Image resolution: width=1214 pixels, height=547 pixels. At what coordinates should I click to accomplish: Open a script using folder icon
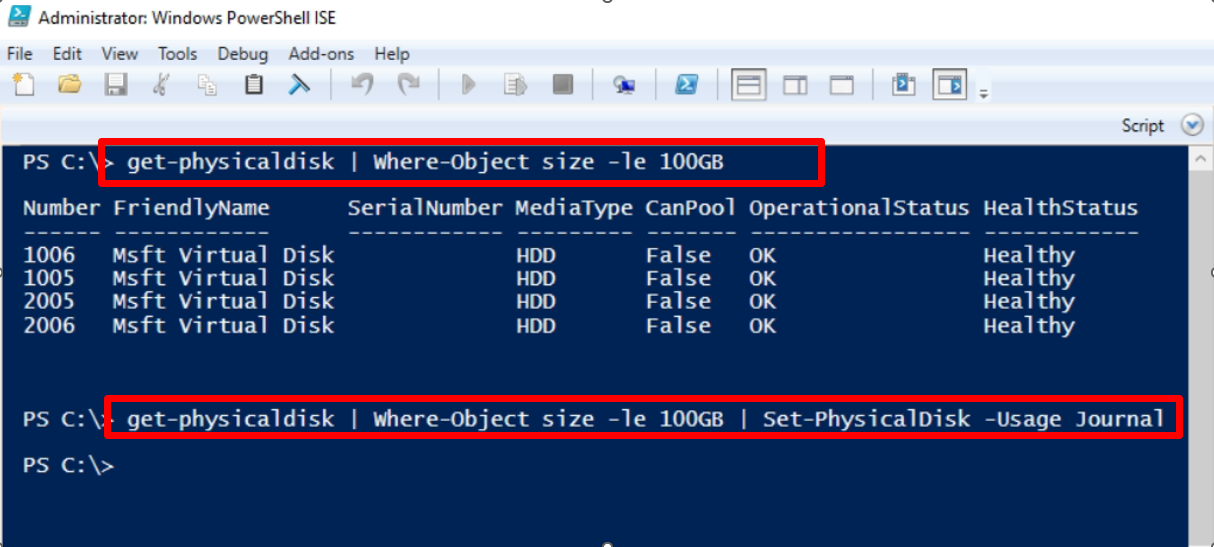coord(69,85)
